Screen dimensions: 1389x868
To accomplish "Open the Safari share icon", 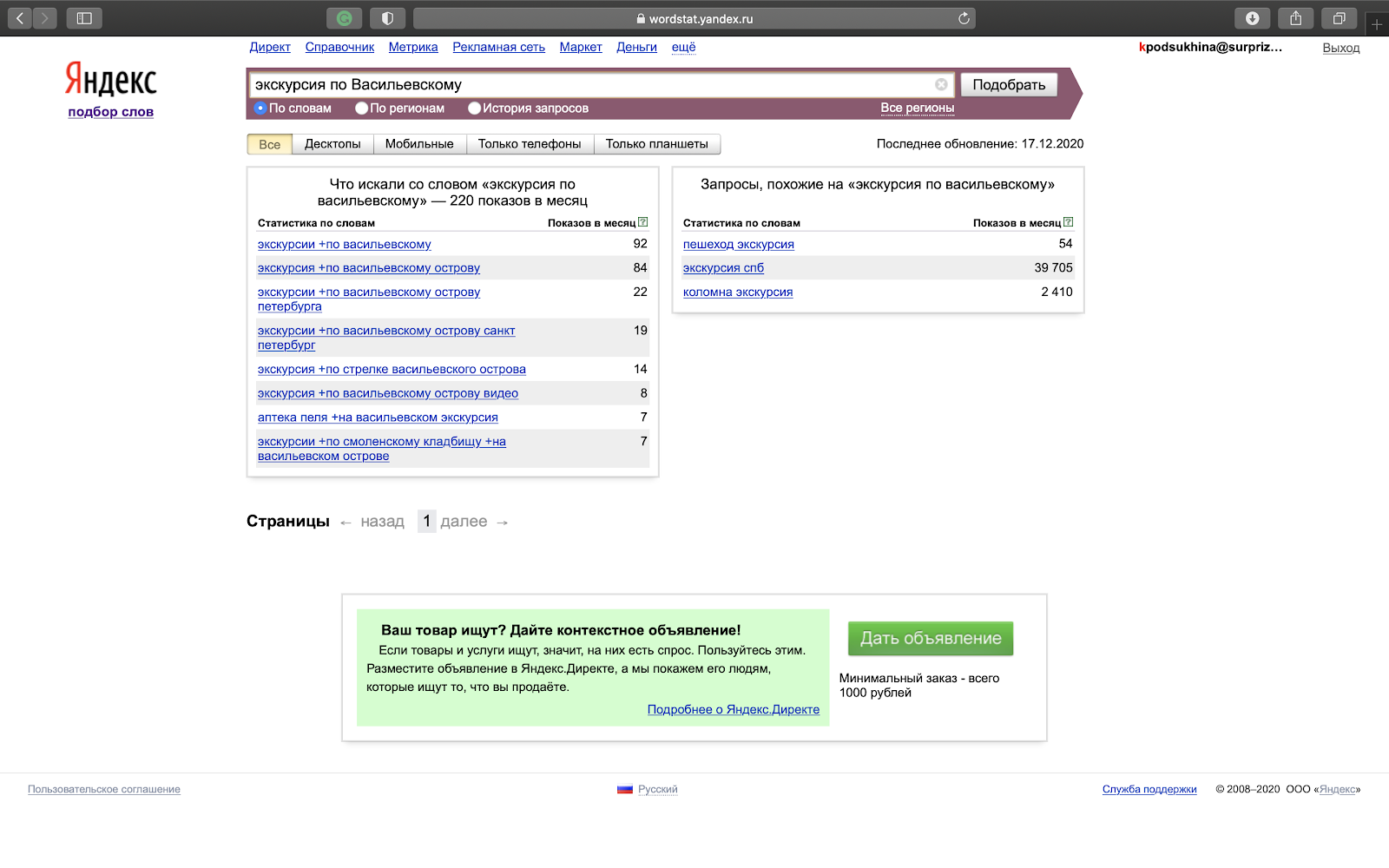I will [1295, 18].
